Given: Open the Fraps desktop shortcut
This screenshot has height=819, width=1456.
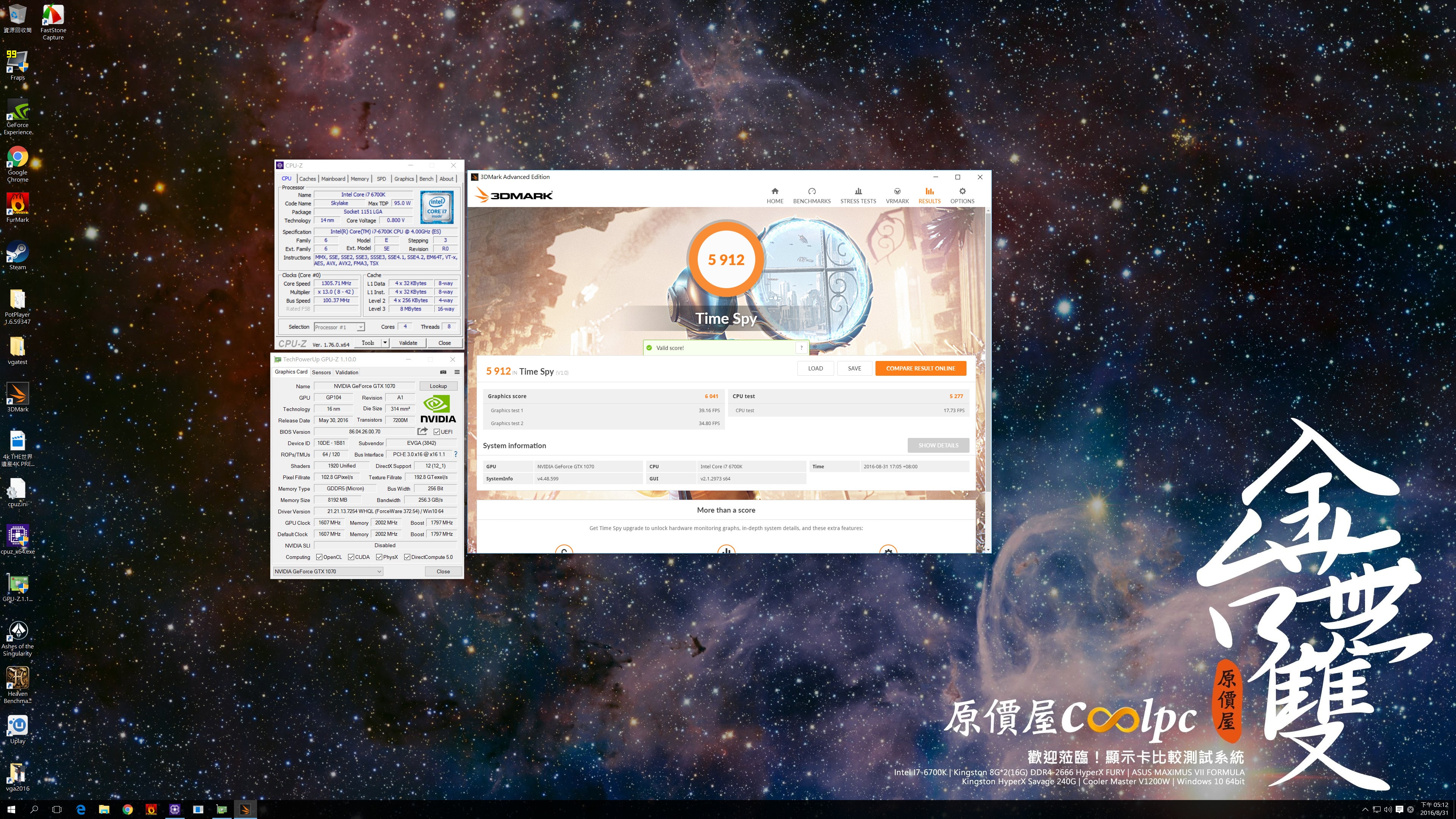Looking at the screenshot, I should click(x=17, y=66).
